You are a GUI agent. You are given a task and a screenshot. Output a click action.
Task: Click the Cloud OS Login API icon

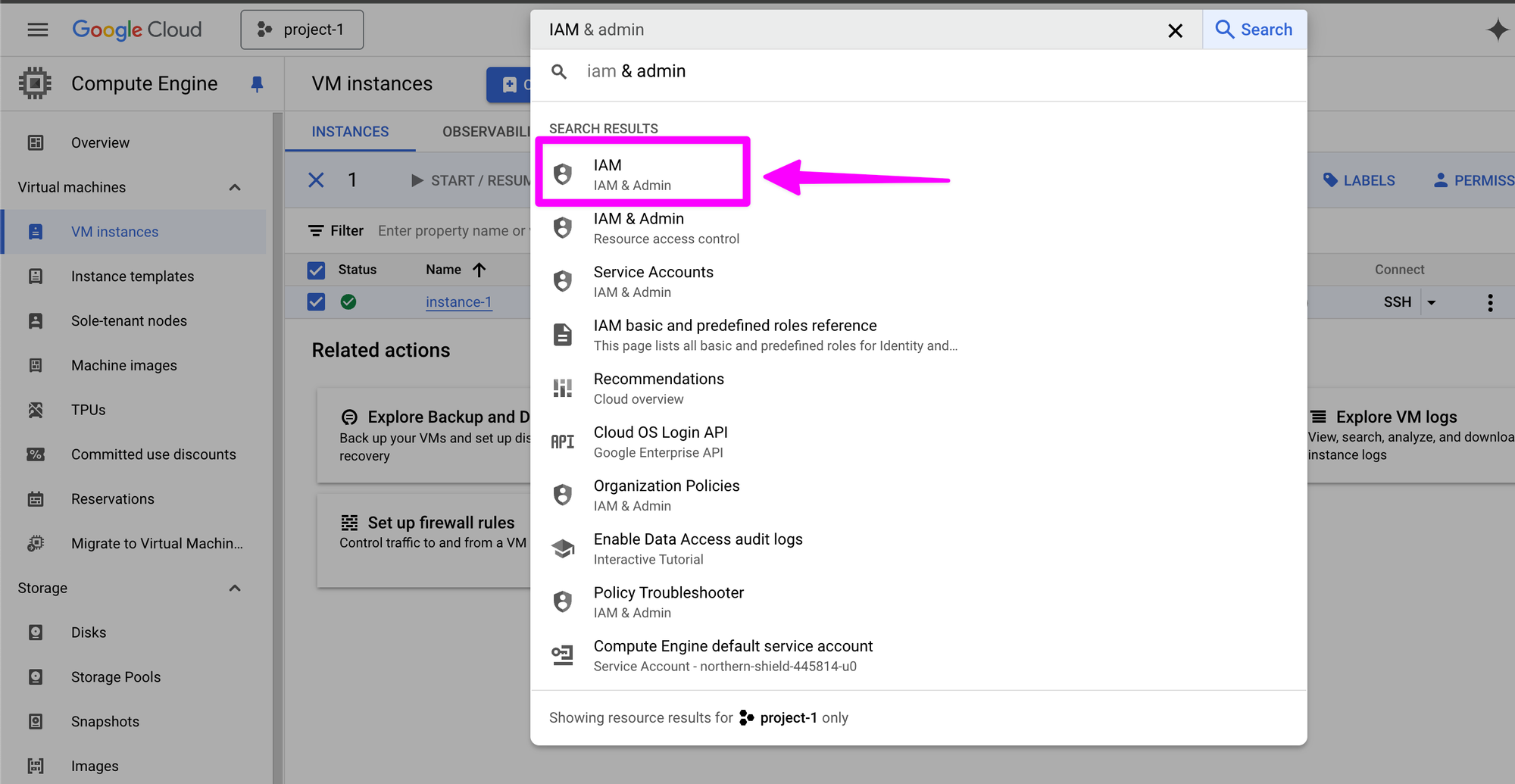pos(562,442)
